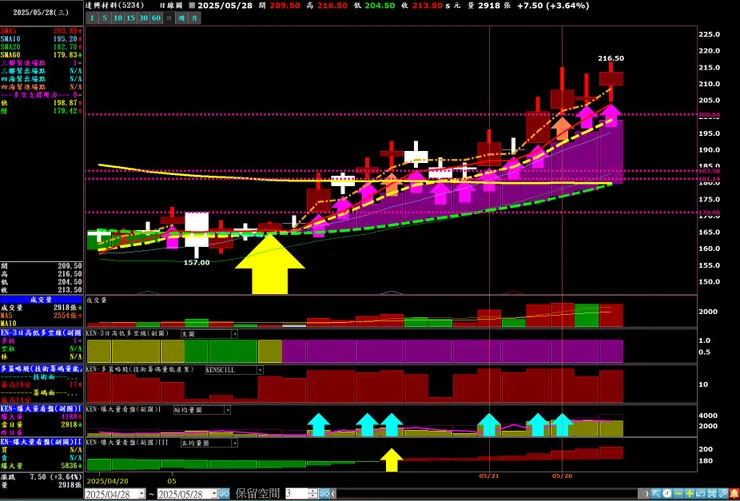Image resolution: width=740 pixels, height=501 pixels.
Task: Open the KENSCILL dropdown in 多策略 panel
Action: [260, 370]
